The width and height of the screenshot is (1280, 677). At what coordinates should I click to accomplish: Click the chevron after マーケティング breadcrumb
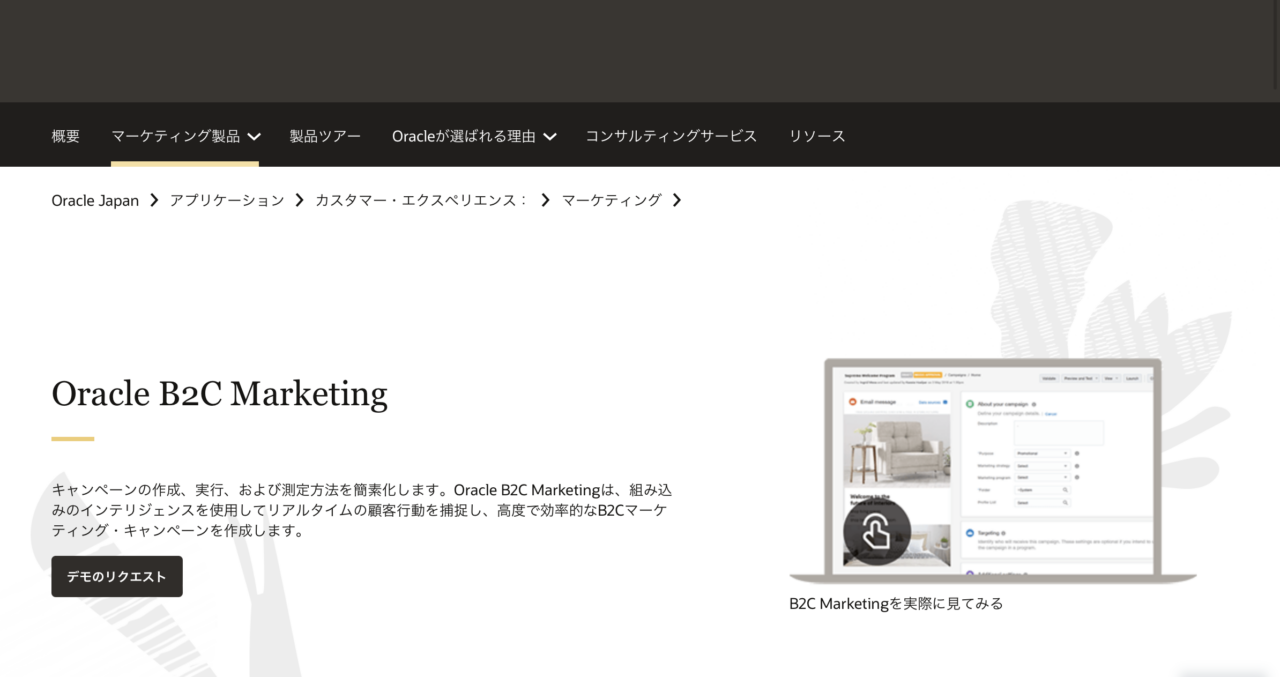(677, 200)
